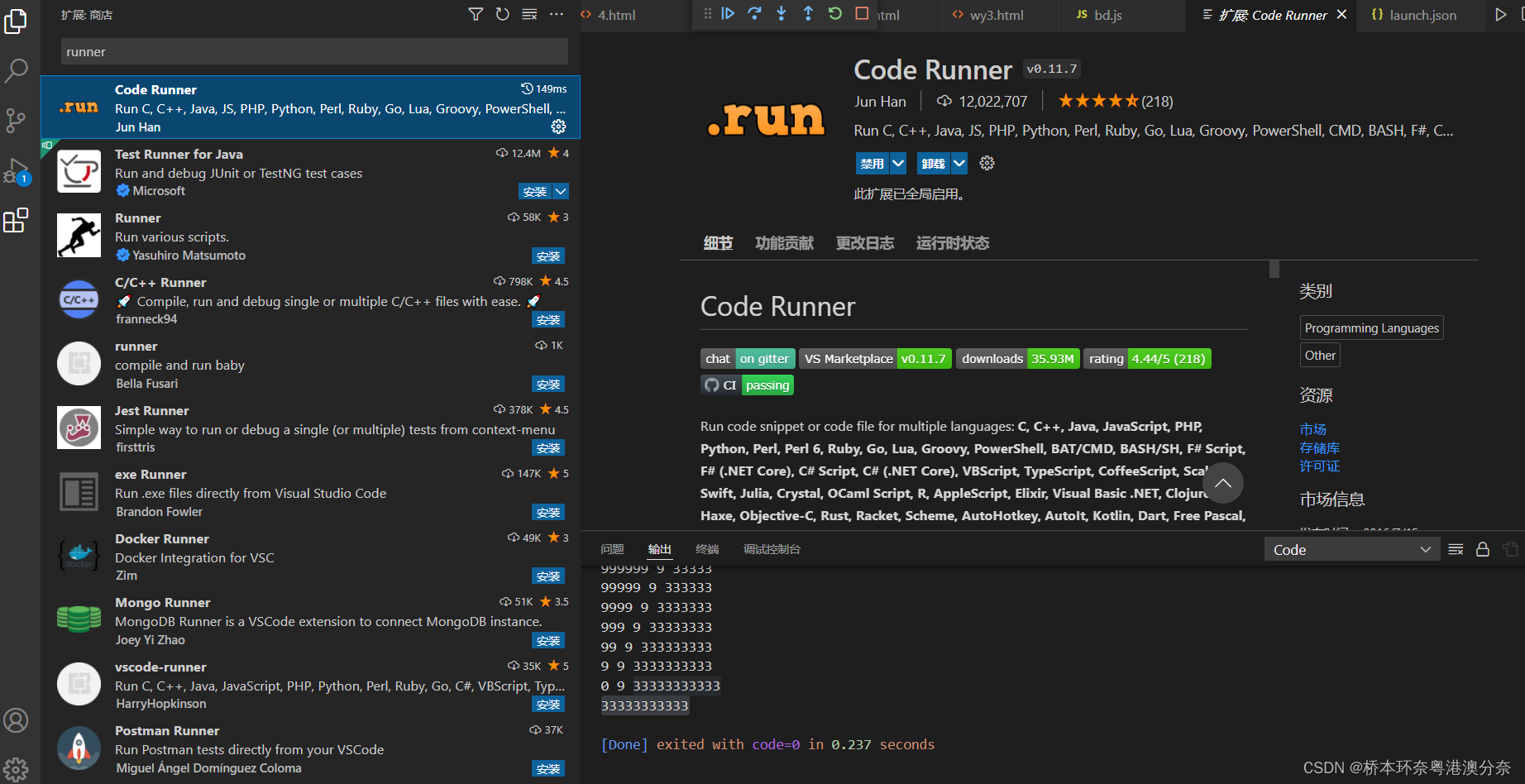1525x784 pixels.
Task: Click debug Step Over icon
Action: click(x=754, y=13)
